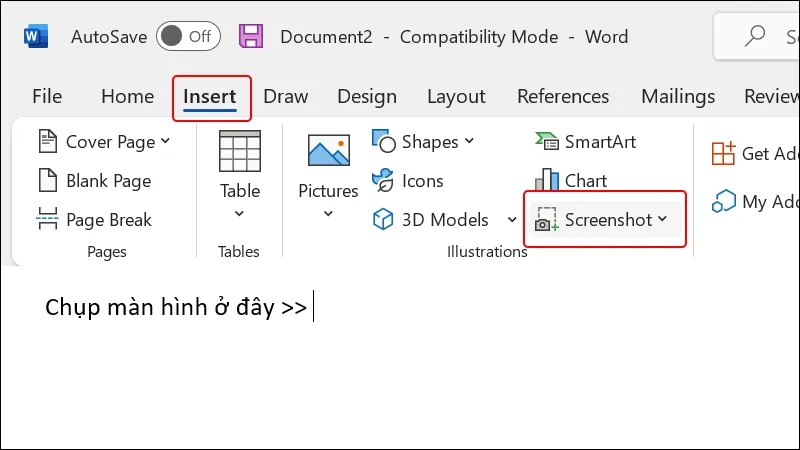
Task: Click the Page Break icon
Action: (x=47, y=219)
